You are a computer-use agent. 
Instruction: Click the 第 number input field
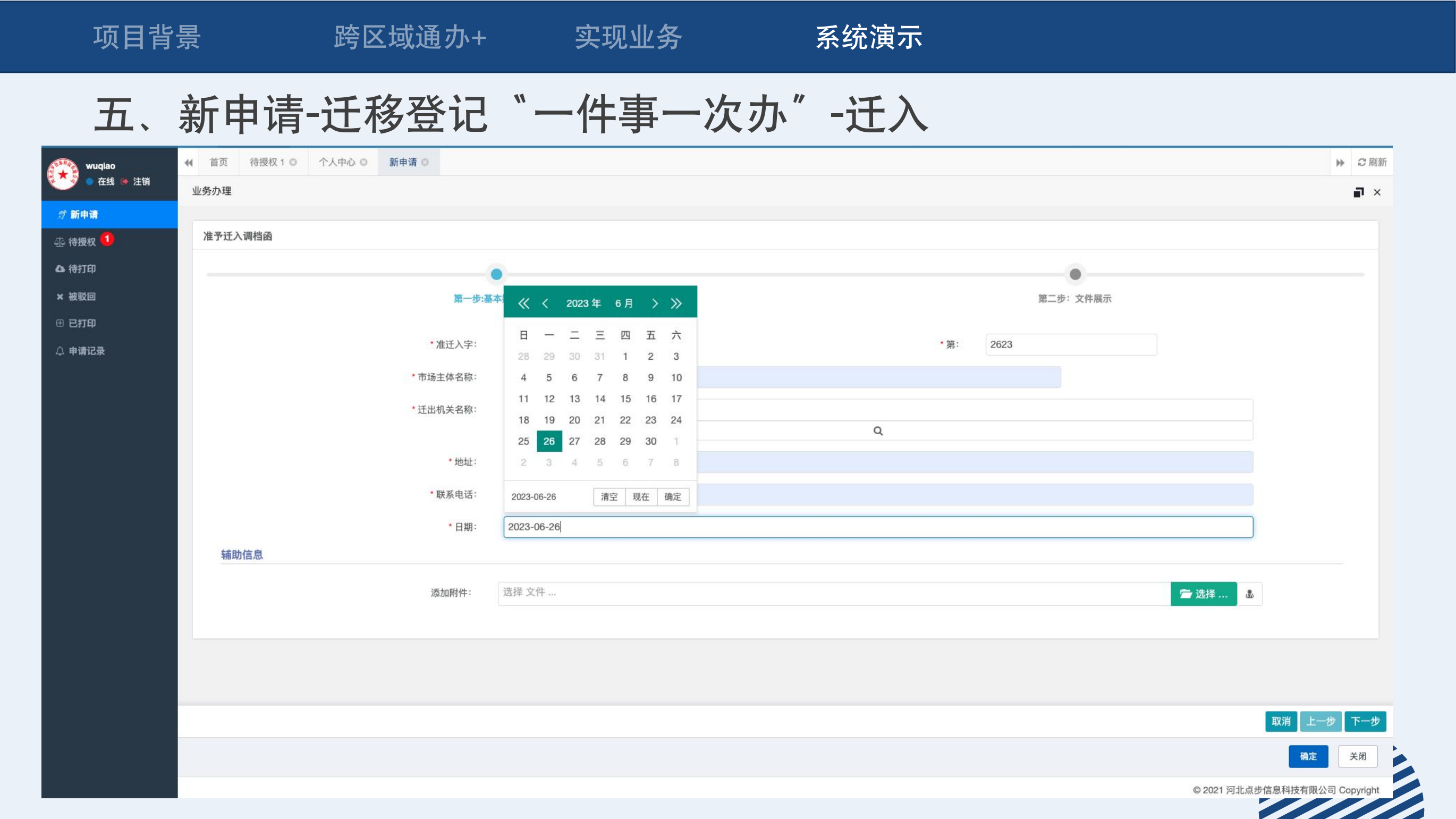[1071, 344]
